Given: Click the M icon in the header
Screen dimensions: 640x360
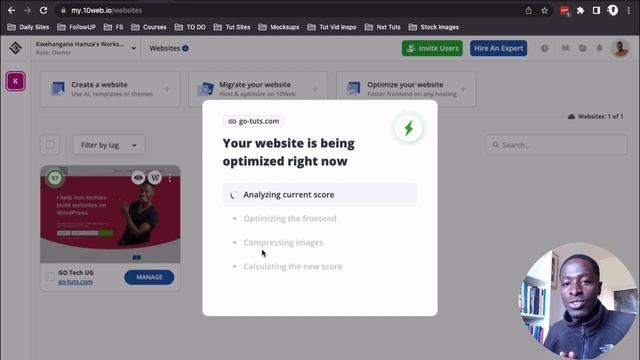Looking at the screenshot, I should [565, 48].
